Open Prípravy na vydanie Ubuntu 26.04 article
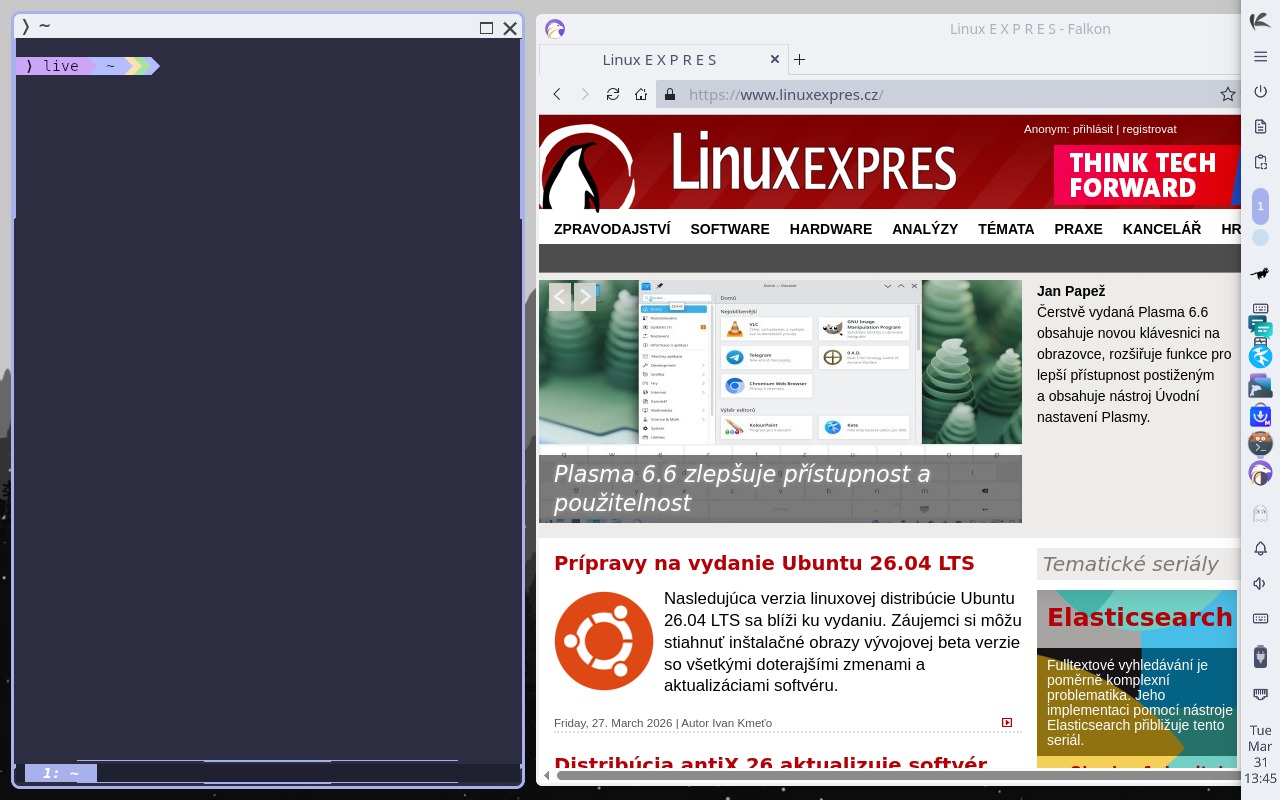The height and width of the screenshot is (800, 1280). coord(764,563)
